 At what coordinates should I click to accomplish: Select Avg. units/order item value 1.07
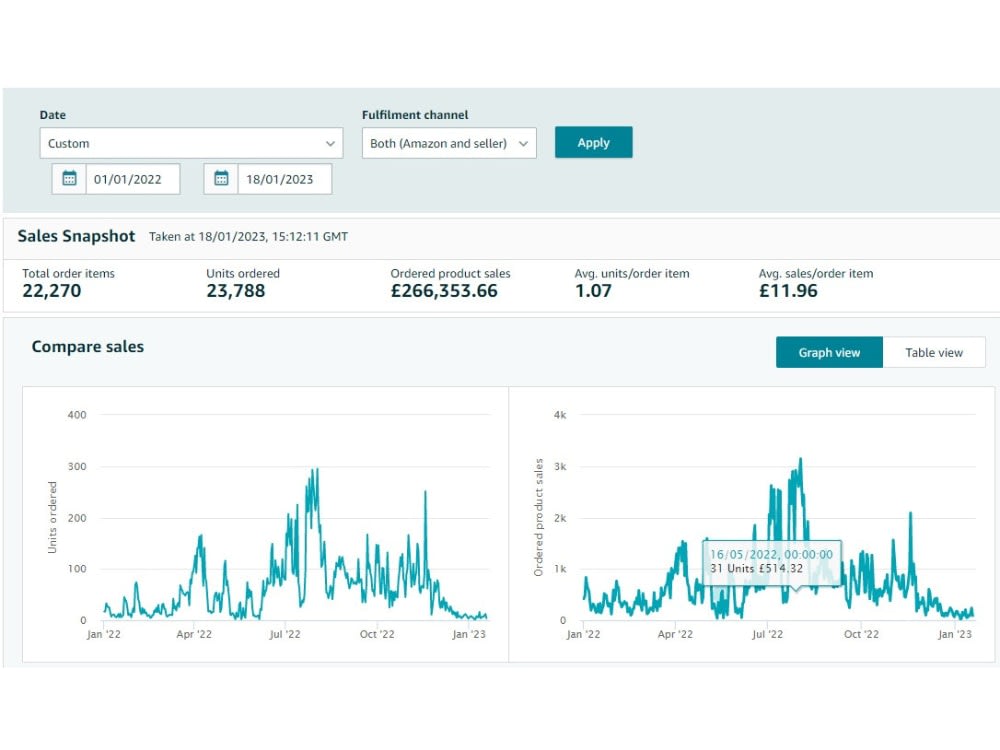tap(593, 291)
